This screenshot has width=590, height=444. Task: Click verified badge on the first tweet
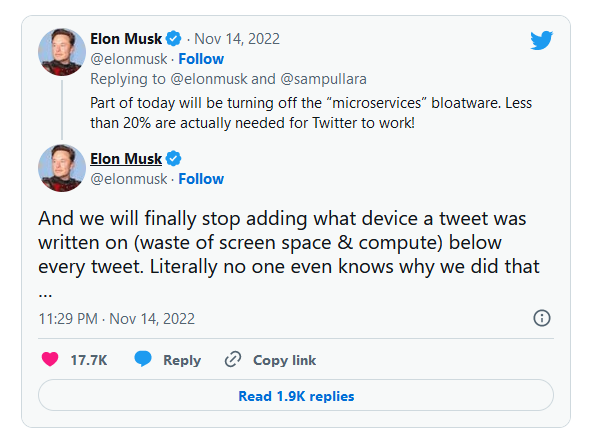173,38
